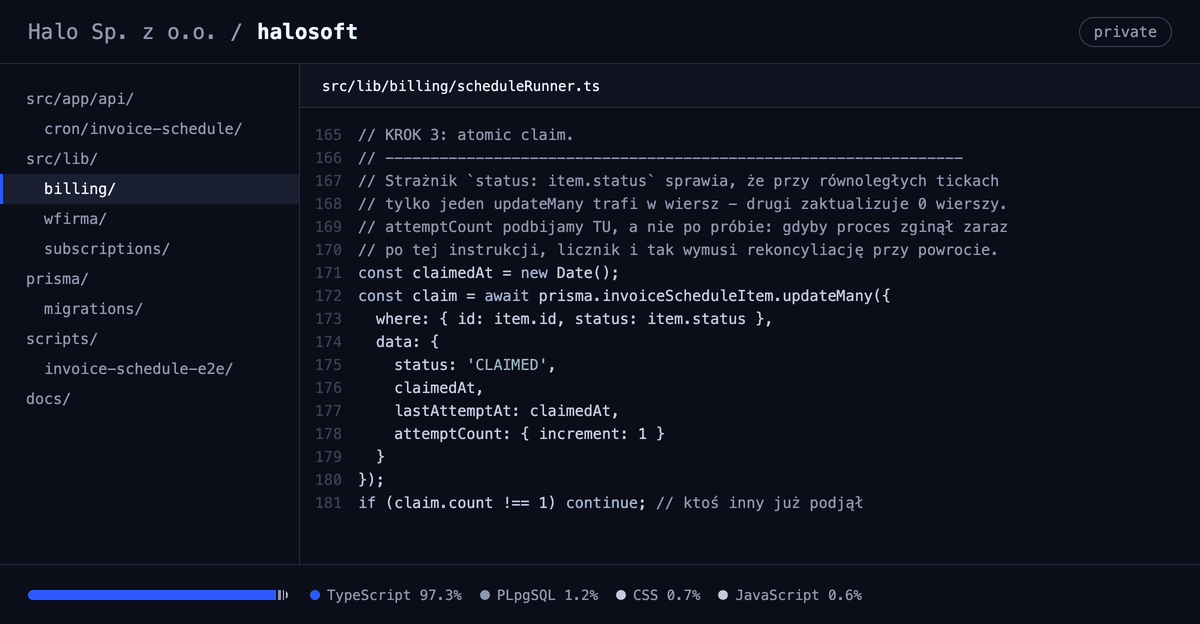Image resolution: width=1200 pixels, height=624 pixels.
Task: Click the 'data: {' code line
Action: pos(407,342)
